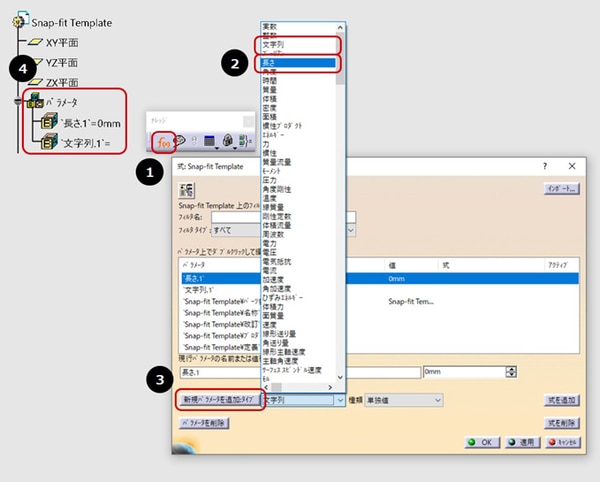Choose 体積 from the type list
This screenshot has width=600, height=482.
[x=269, y=99]
